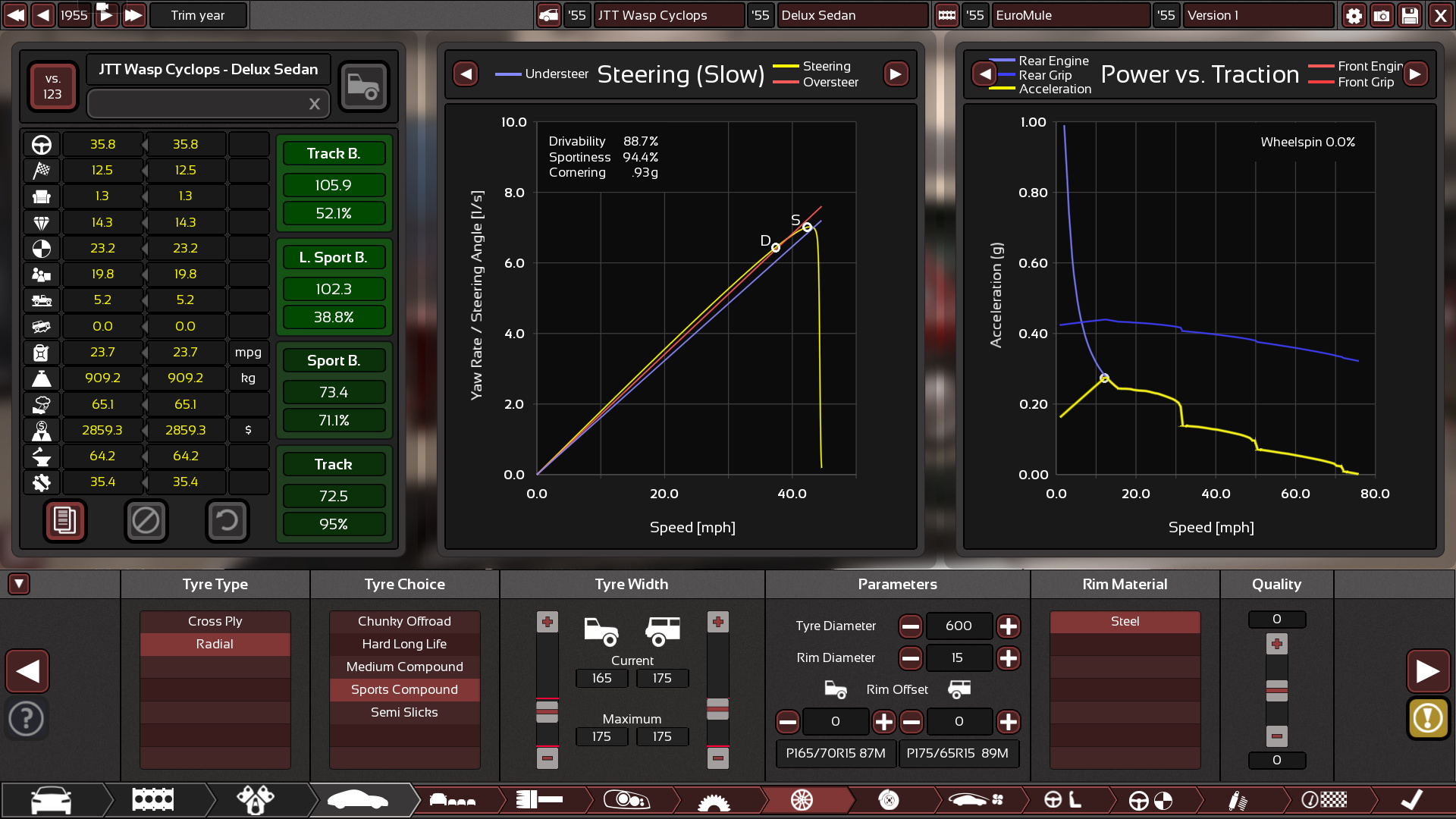Viewport: 1456px width, 819px height.
Task: Click the warning exclamation mark icon
Action: point(1428,717)
